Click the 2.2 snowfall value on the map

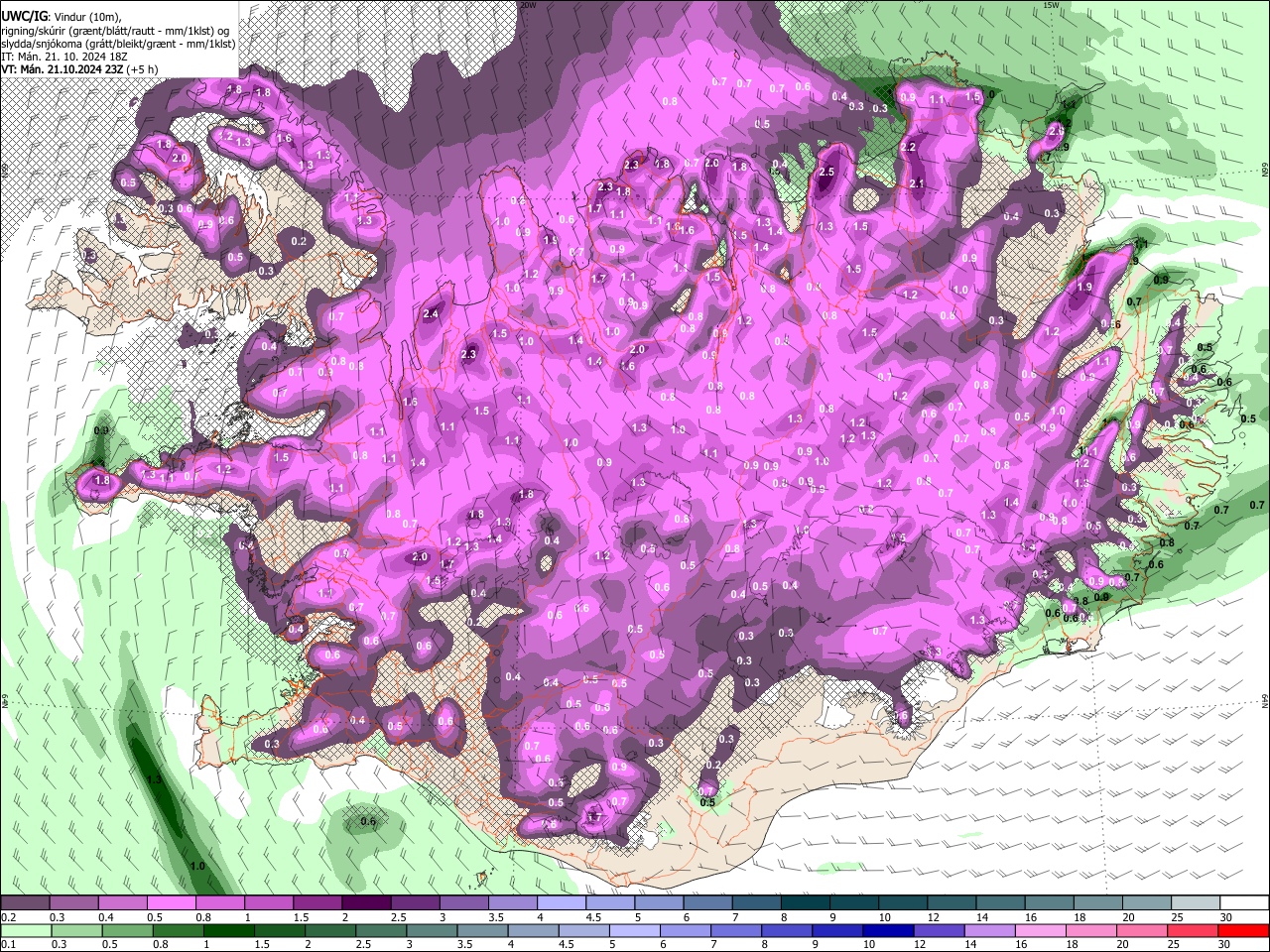(908, 147)
